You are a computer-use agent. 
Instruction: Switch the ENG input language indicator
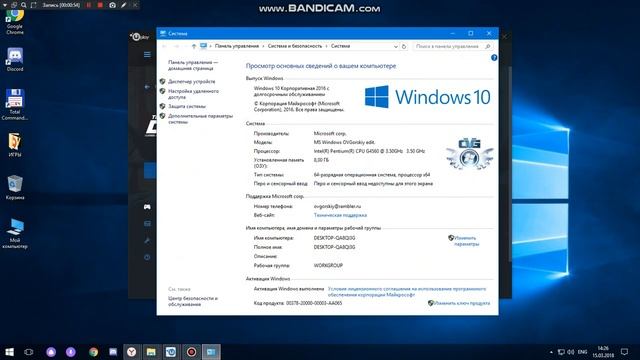coord(582,352)
